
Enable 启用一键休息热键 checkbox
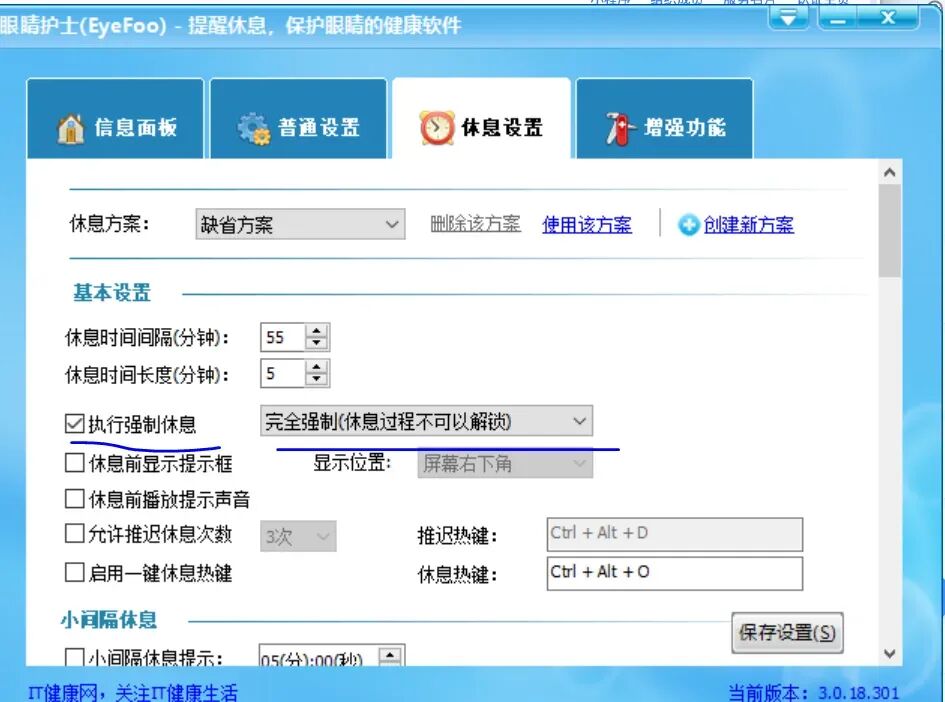point(74,572)
